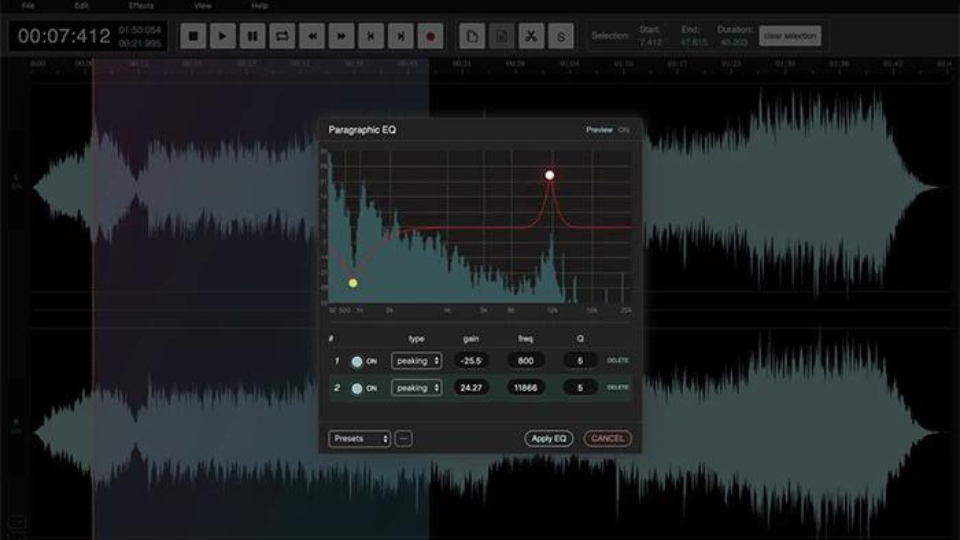Click the clear selection button
The width and height of the screenshot is (960, 540).
pos(790,36)
